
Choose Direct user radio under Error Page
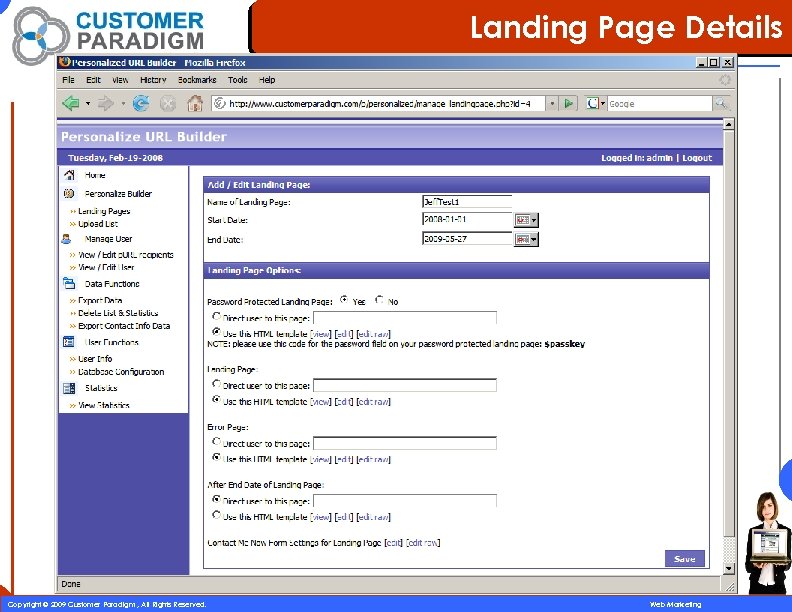coord(216,441)
